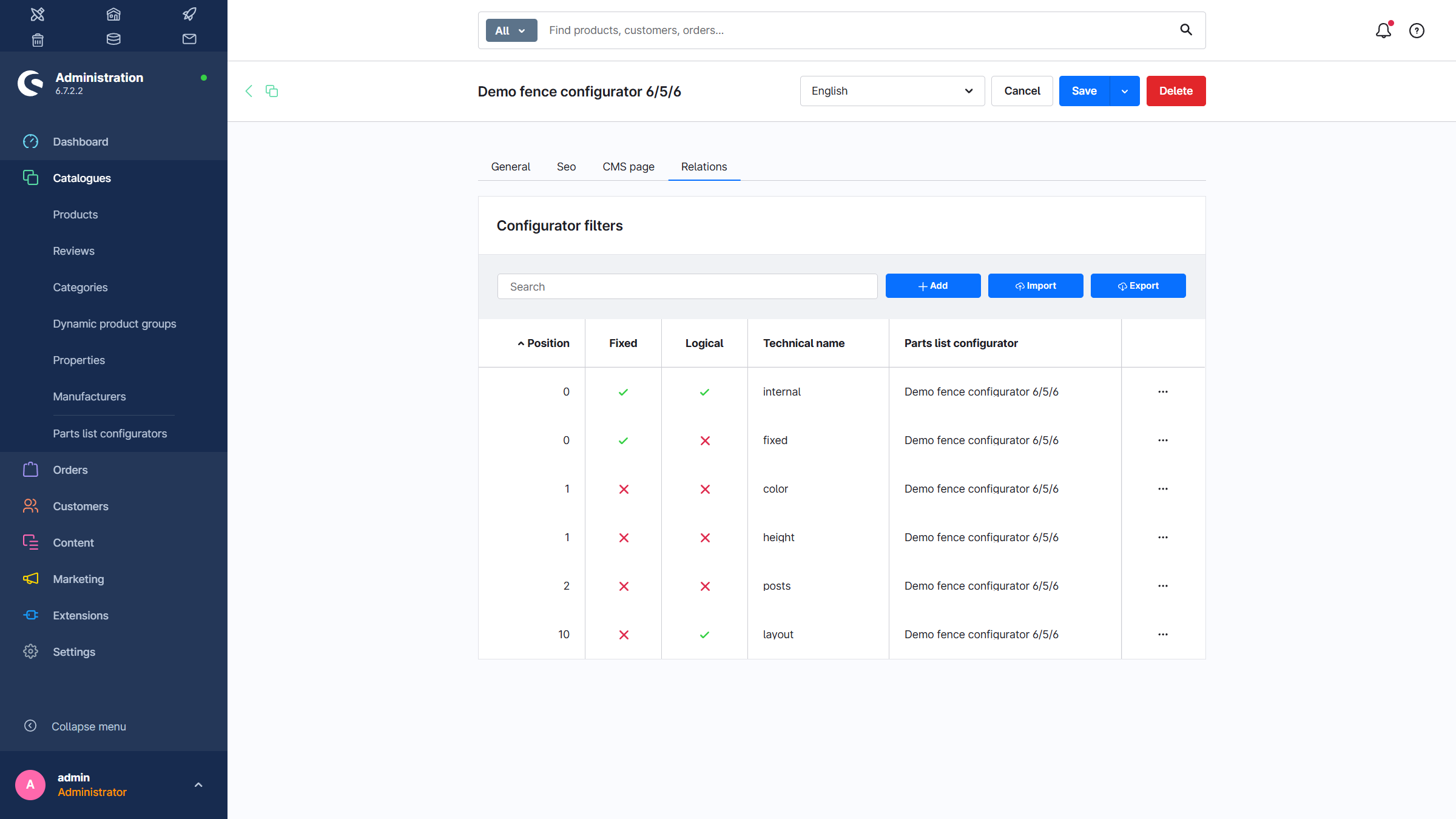Open row actions for layout filter

(1162, 635)
